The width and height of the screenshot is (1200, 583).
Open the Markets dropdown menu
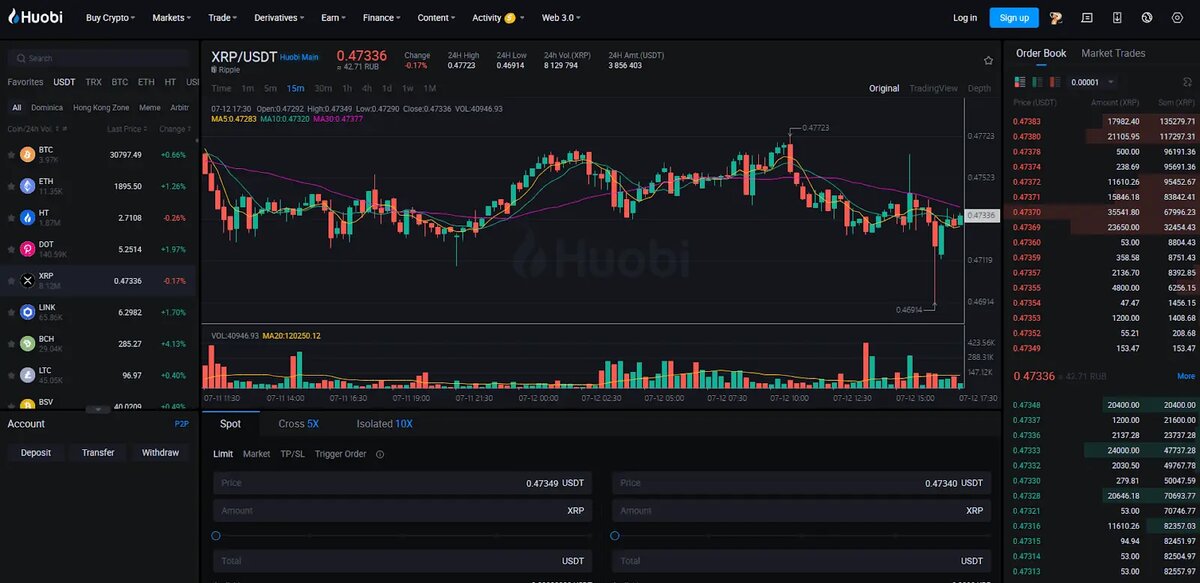pos(172,17)
